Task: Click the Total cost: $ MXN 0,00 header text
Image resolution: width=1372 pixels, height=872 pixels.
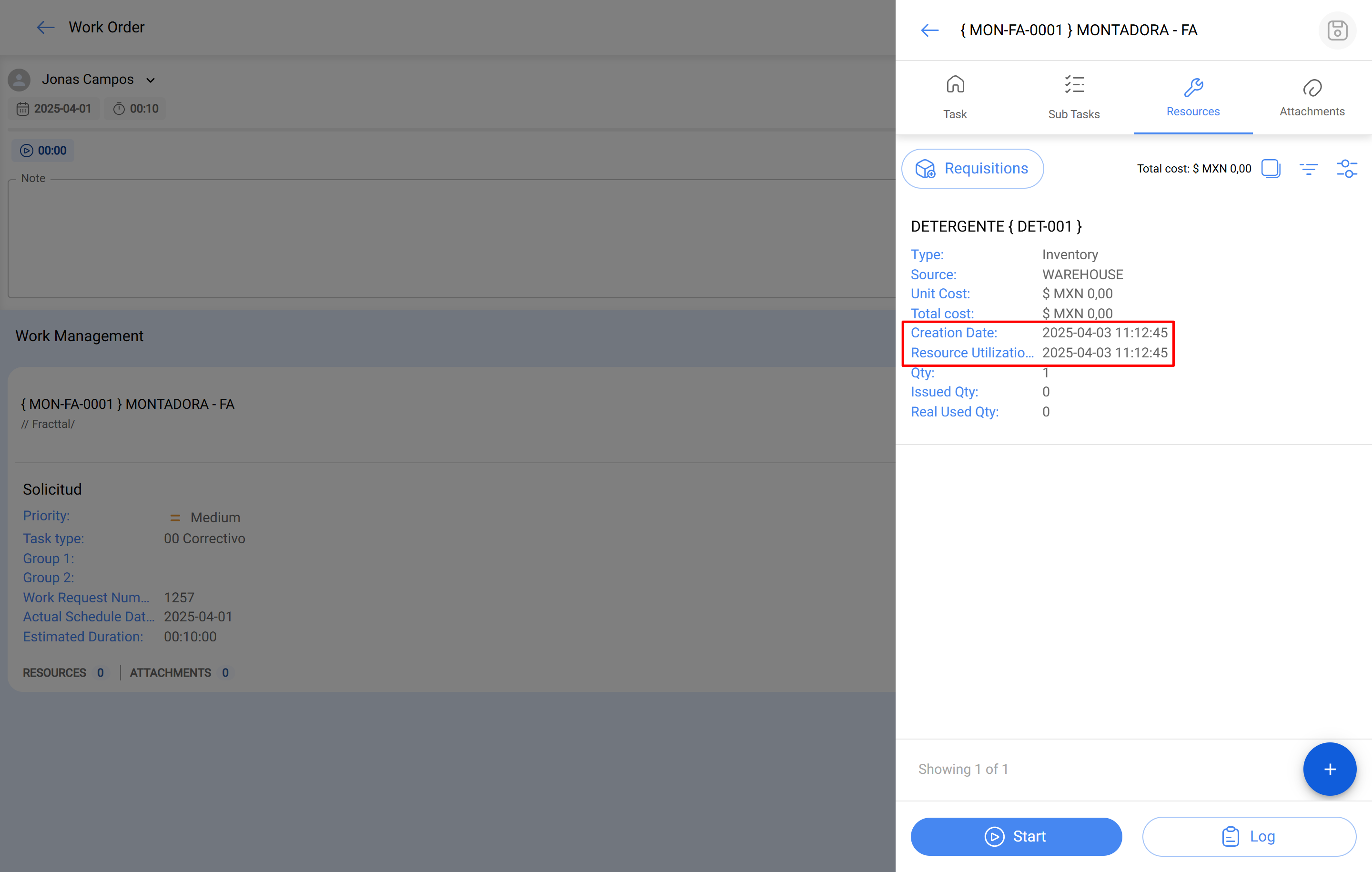Action: point(1194,169)
